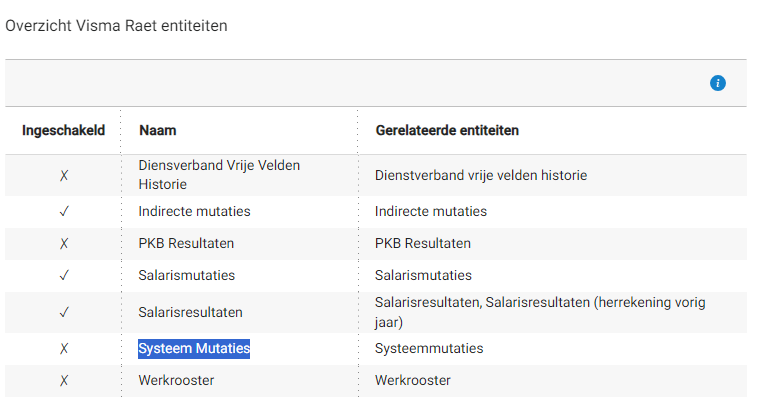Toggle enabled mark for Werkrooster row

tap(64, 380)
